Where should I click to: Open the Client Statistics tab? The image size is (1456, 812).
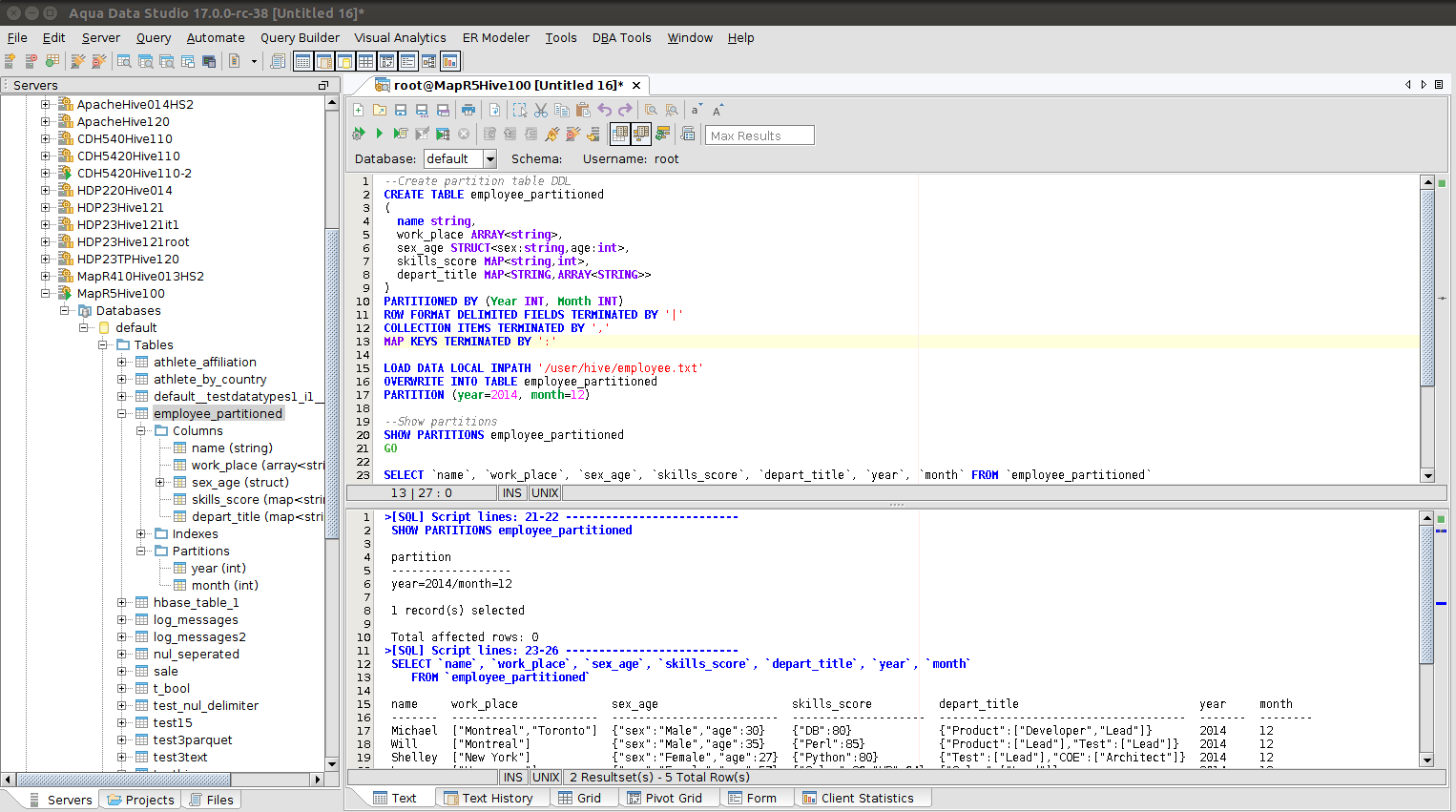[858, 799]
